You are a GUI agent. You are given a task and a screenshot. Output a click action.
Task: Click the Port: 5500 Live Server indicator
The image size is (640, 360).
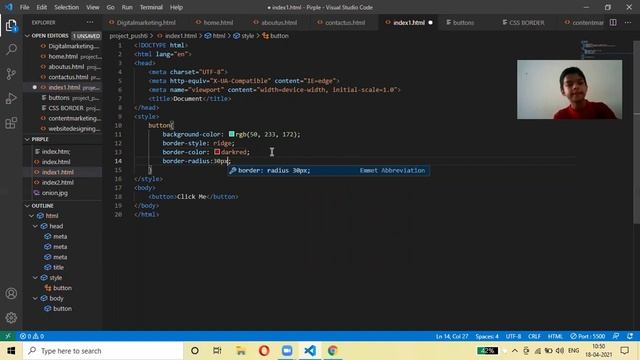click(x=587, y=336)
